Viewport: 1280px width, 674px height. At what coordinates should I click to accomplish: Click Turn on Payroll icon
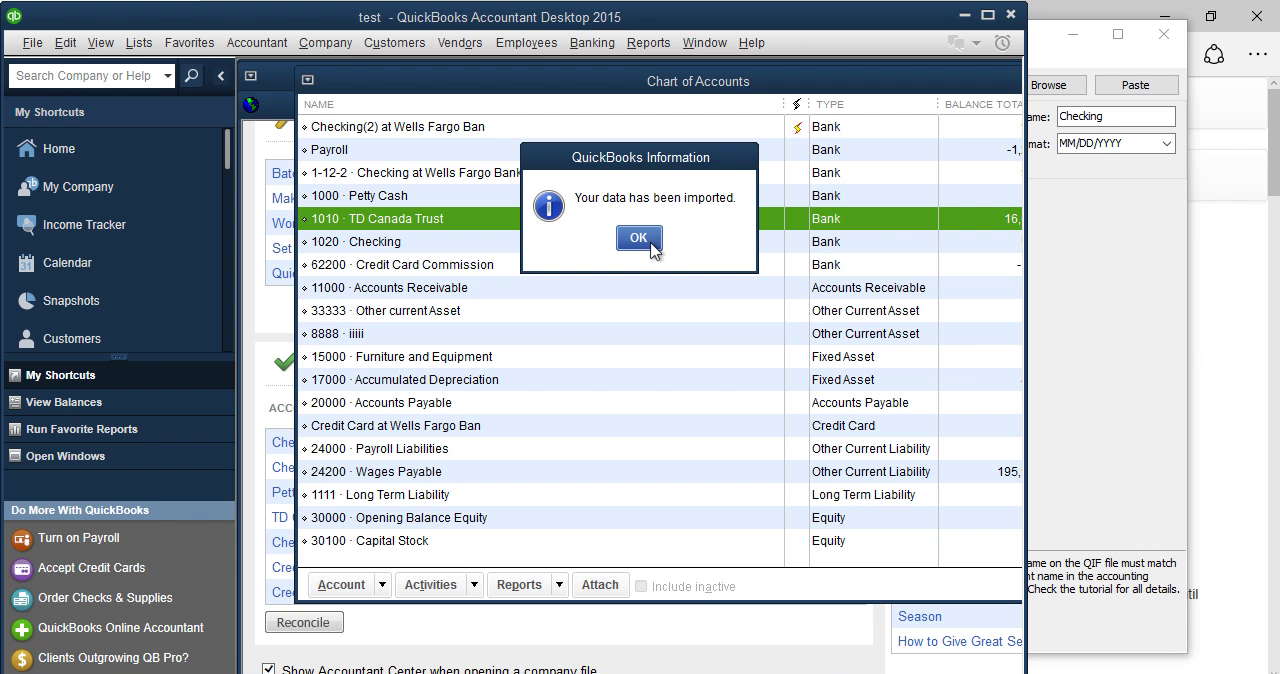(x=21, y=539)
